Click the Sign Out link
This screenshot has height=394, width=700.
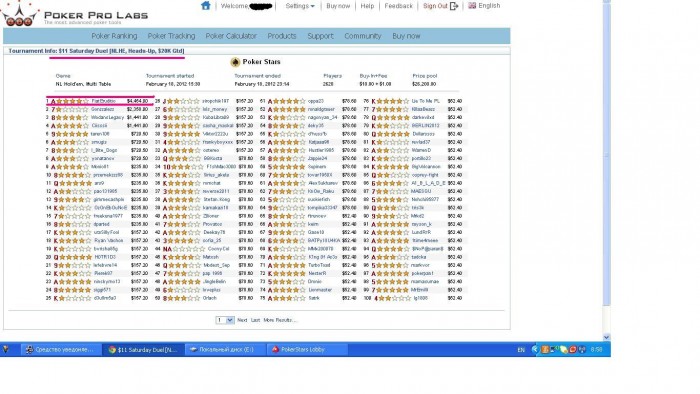coord(435,6)
